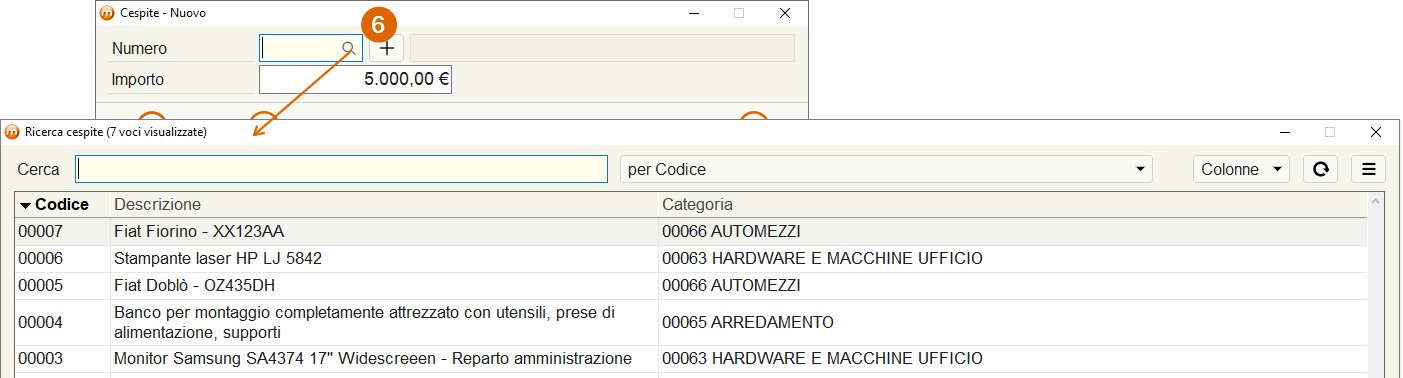Sort by the Codice column header
Viewport: 1403px width, 378px height.
click(62, 204)
